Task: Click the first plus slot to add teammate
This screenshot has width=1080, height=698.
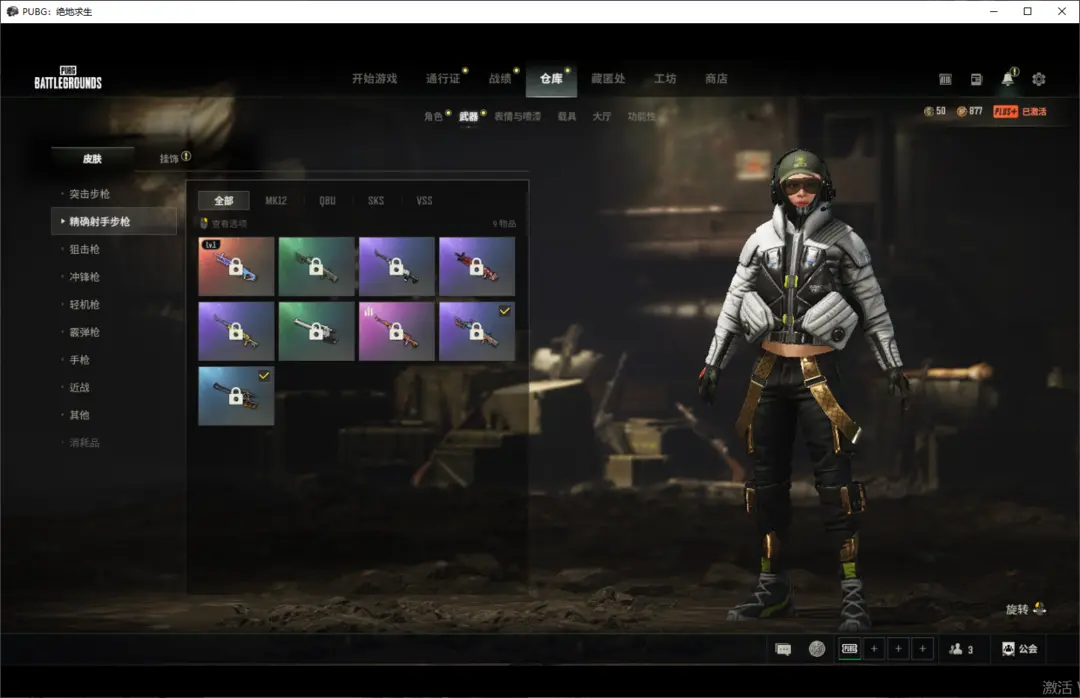Action: 875,649
